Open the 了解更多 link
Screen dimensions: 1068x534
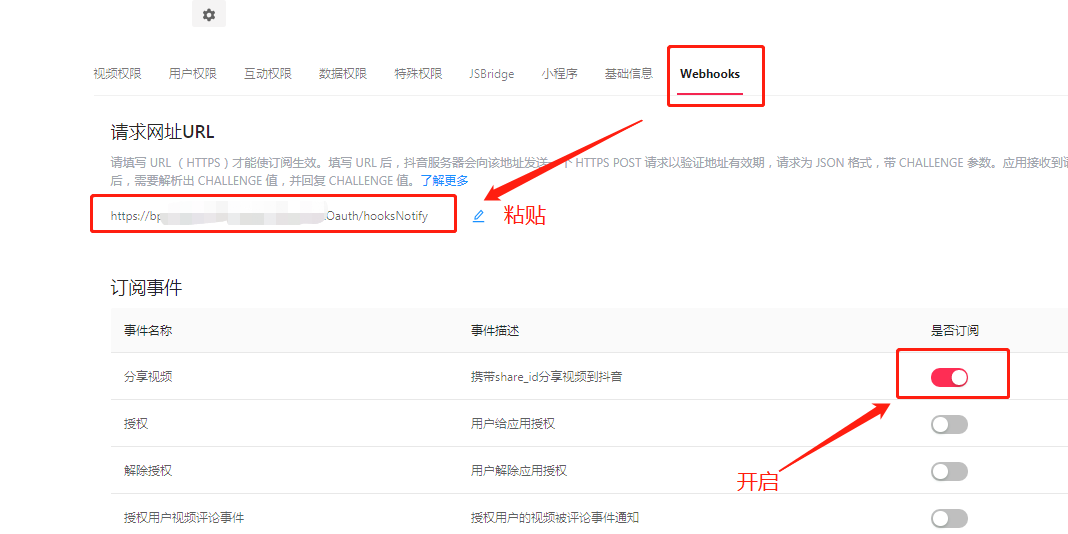(x=444, y=181)
